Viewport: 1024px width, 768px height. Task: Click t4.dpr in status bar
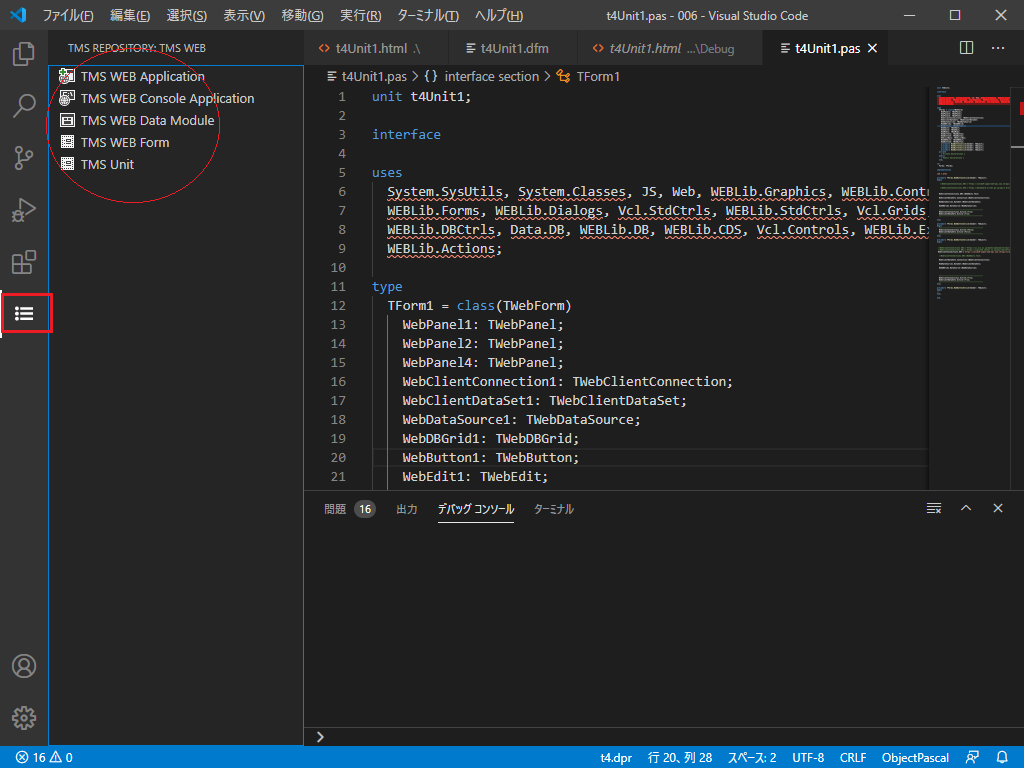616,758
